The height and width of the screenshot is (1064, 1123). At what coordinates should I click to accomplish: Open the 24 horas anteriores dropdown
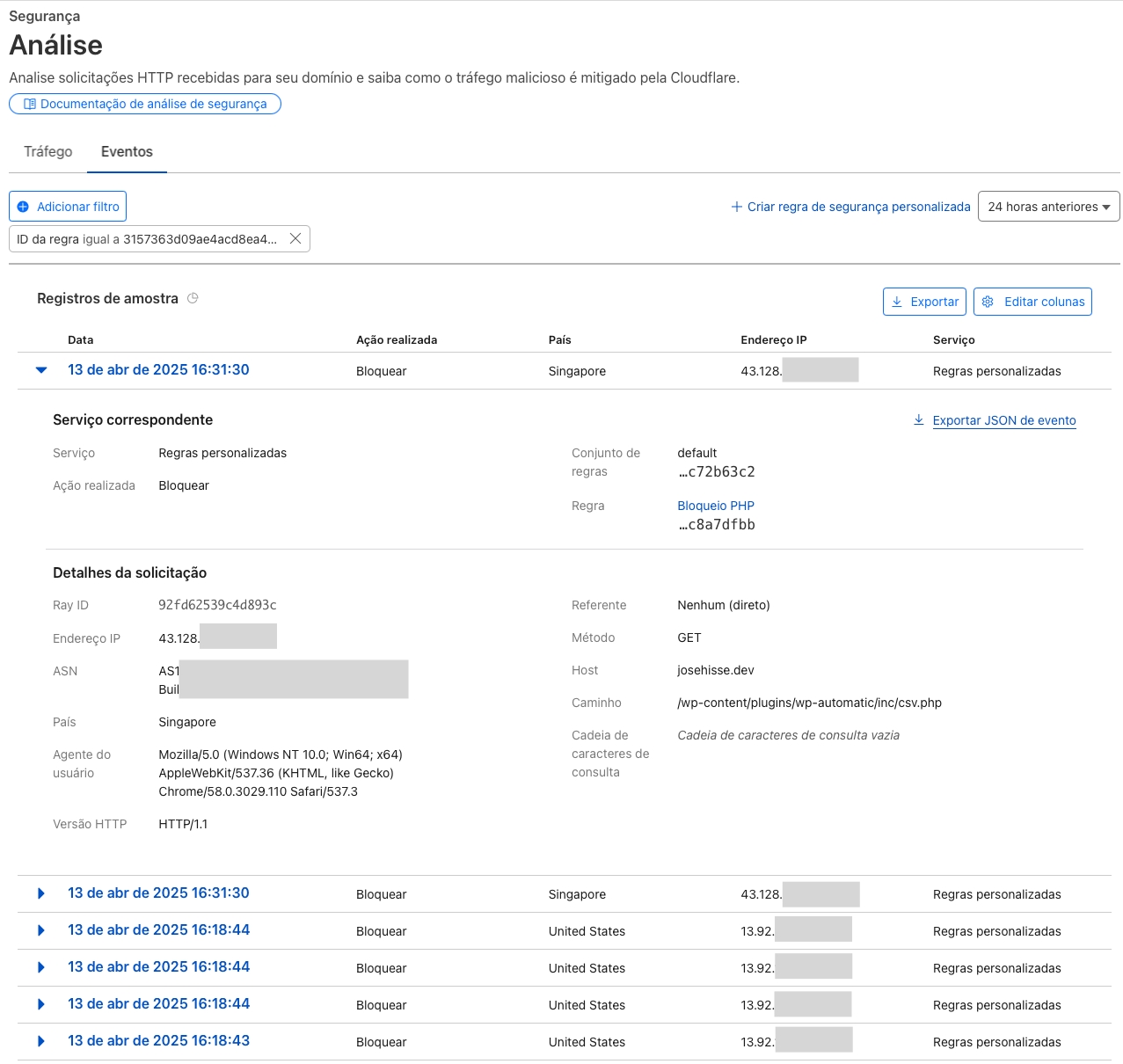click(x=1048, y=207)
